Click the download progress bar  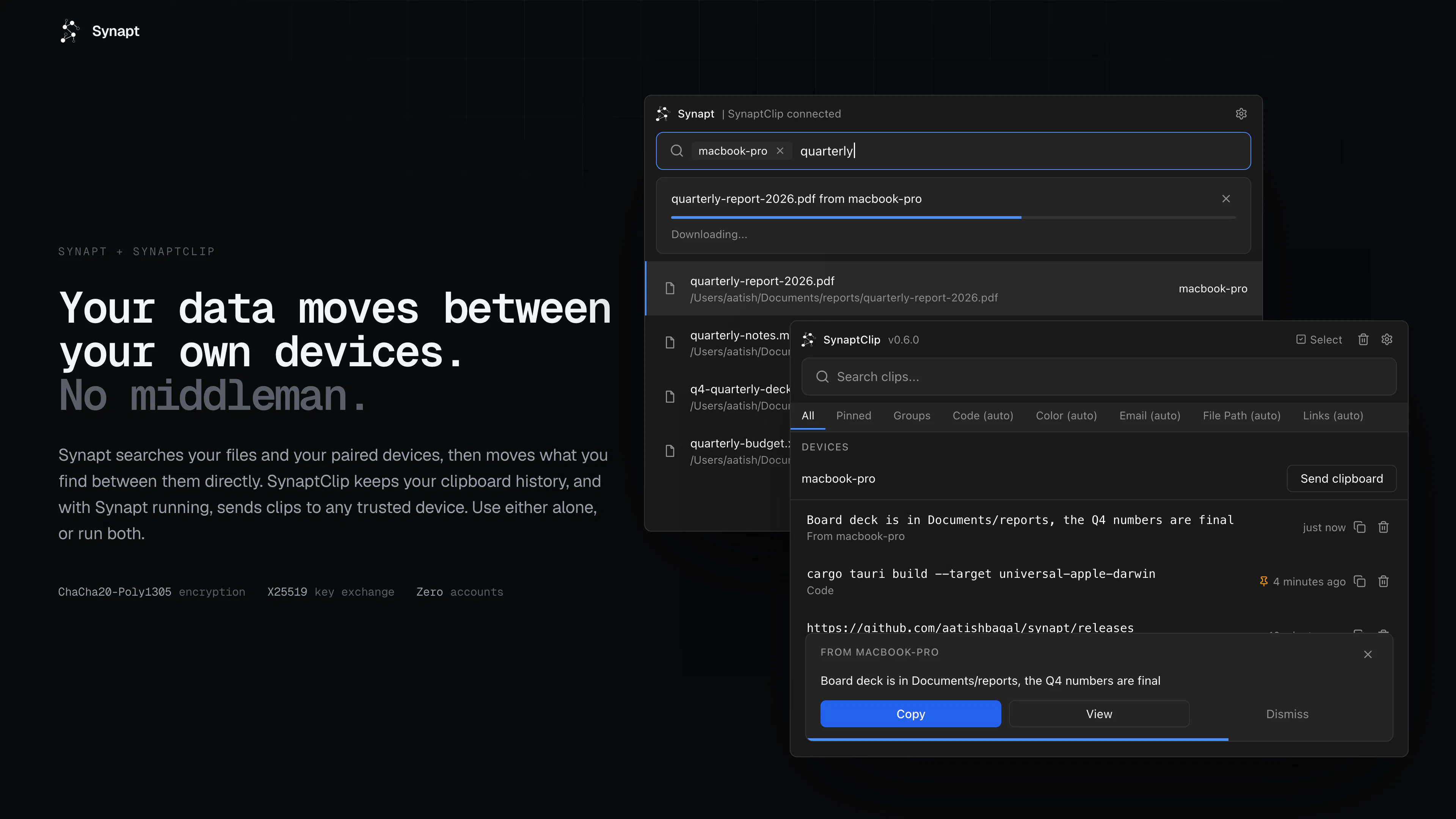click(x=953, y=217)
